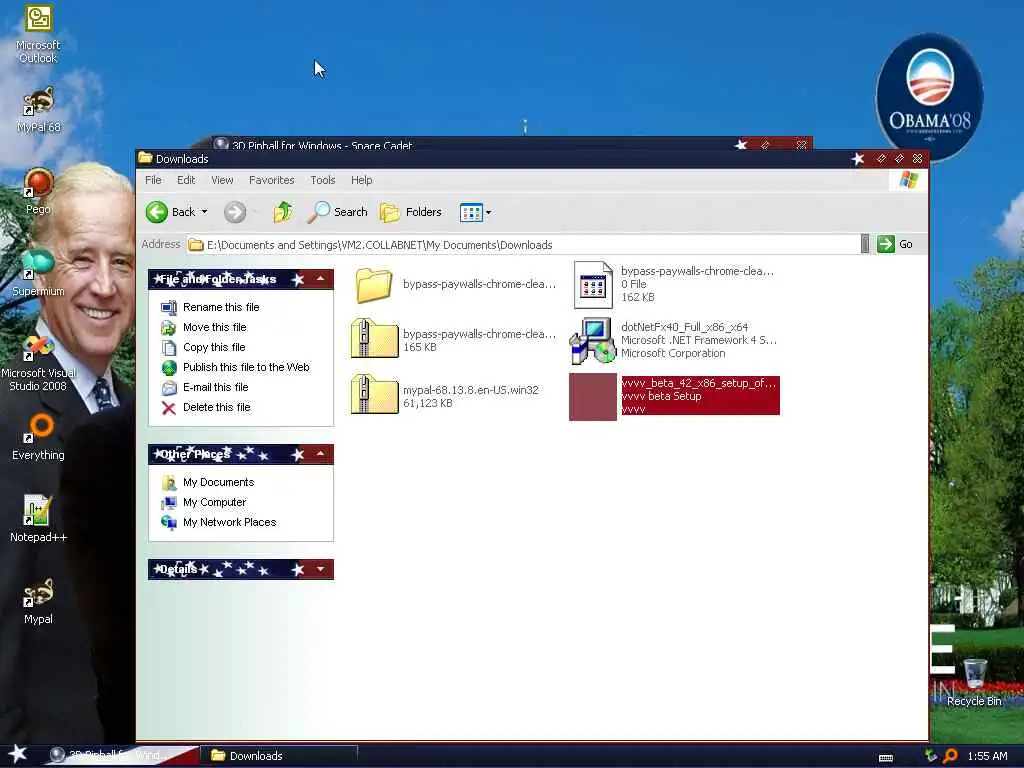Toggle the Folders pane

tap(411, 212)
